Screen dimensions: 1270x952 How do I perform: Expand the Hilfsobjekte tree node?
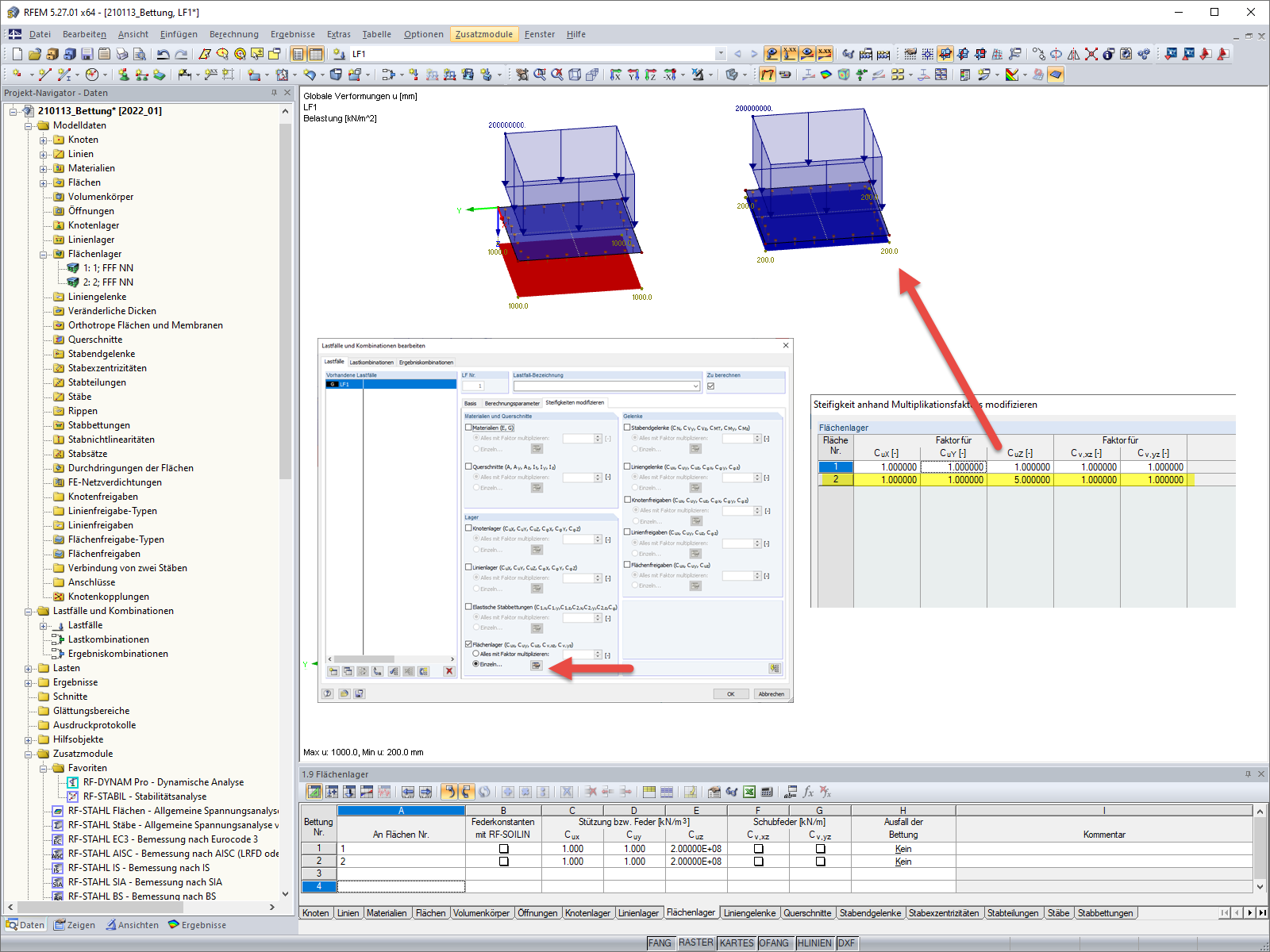[x=29, y=739]
